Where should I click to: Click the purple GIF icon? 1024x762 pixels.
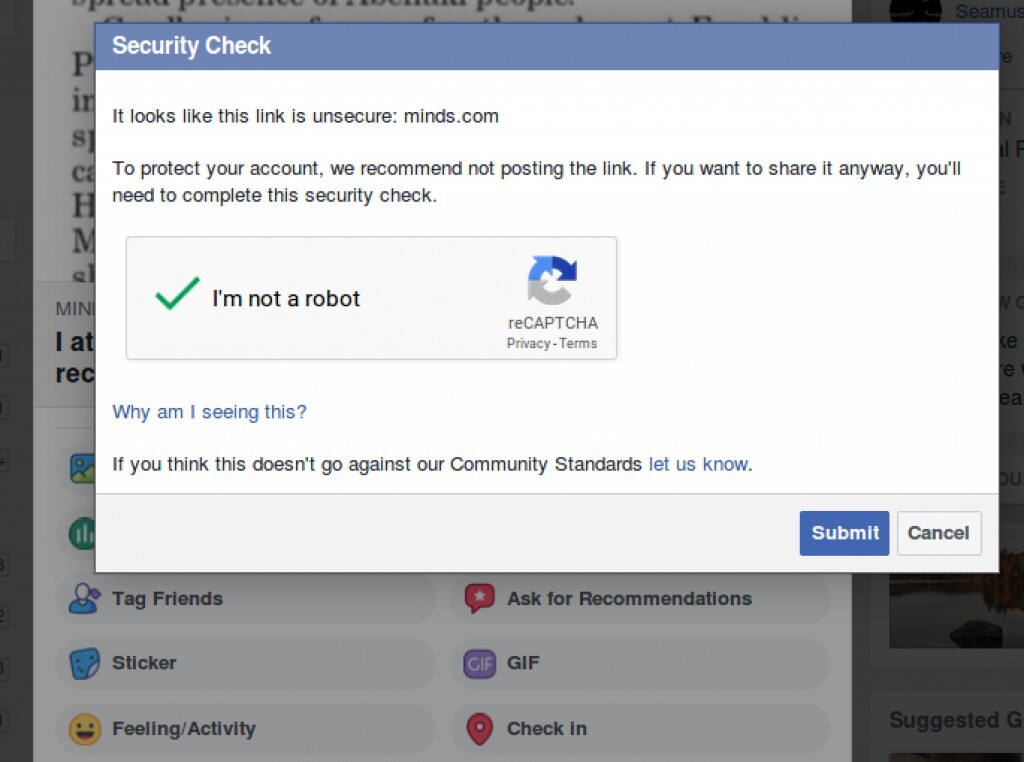click(480, 663)
